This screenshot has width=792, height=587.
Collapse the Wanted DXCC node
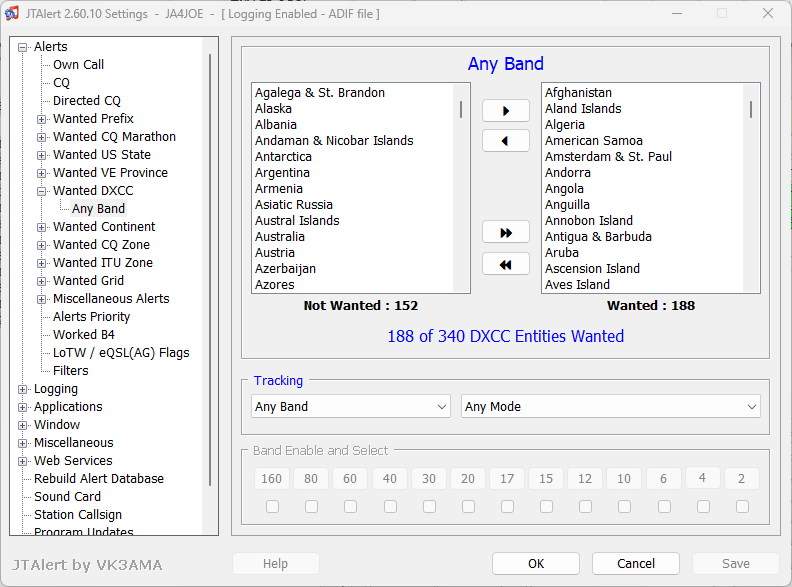[41, 191]
